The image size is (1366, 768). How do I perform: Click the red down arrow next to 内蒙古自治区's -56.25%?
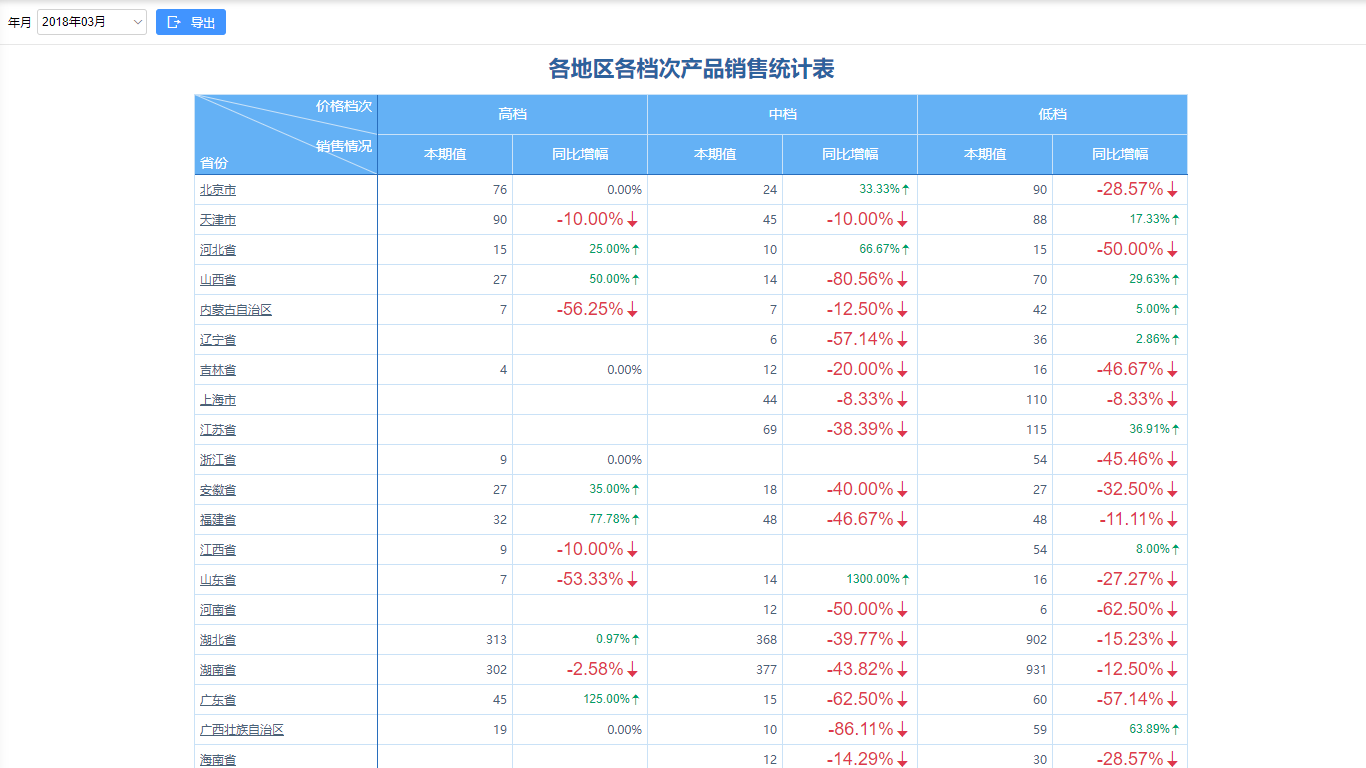click(633, 309)
